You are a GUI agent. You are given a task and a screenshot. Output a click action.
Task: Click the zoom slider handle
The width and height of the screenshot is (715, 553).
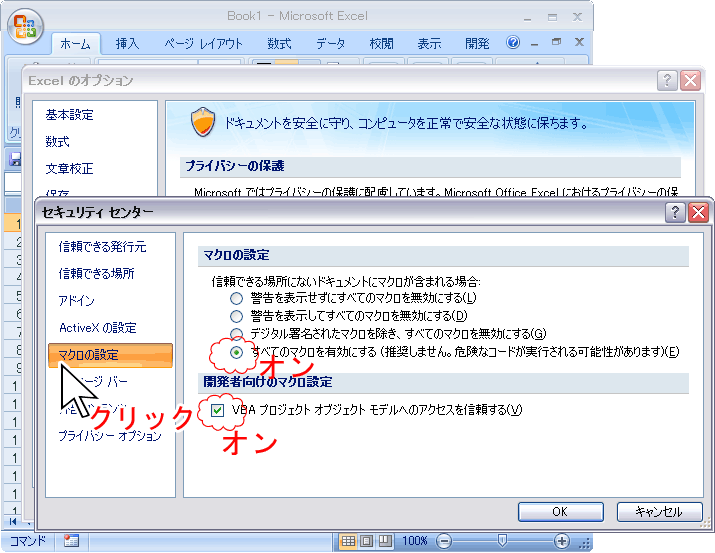[502, 541]
